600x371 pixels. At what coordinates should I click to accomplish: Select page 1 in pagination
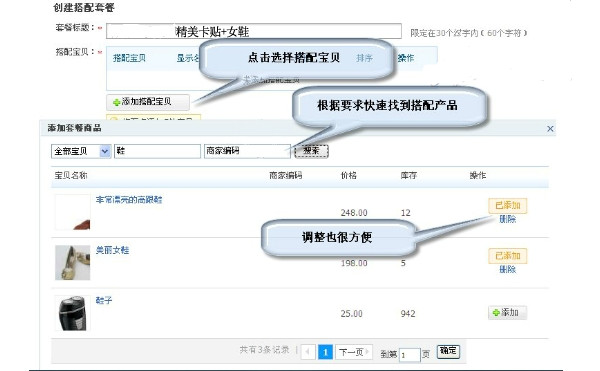tap(325, 352)
